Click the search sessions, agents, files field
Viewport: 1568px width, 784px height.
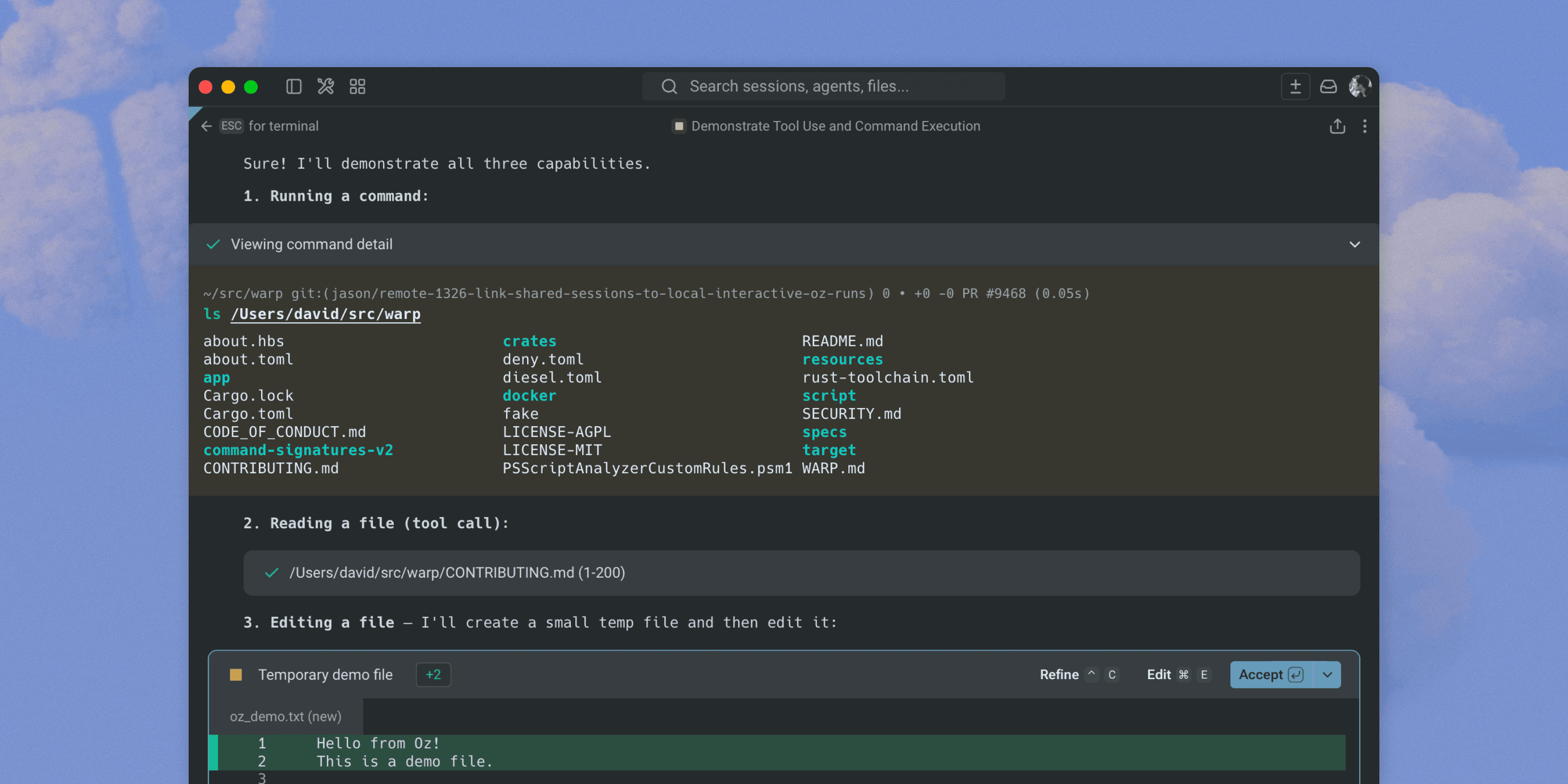pos(822,86)
